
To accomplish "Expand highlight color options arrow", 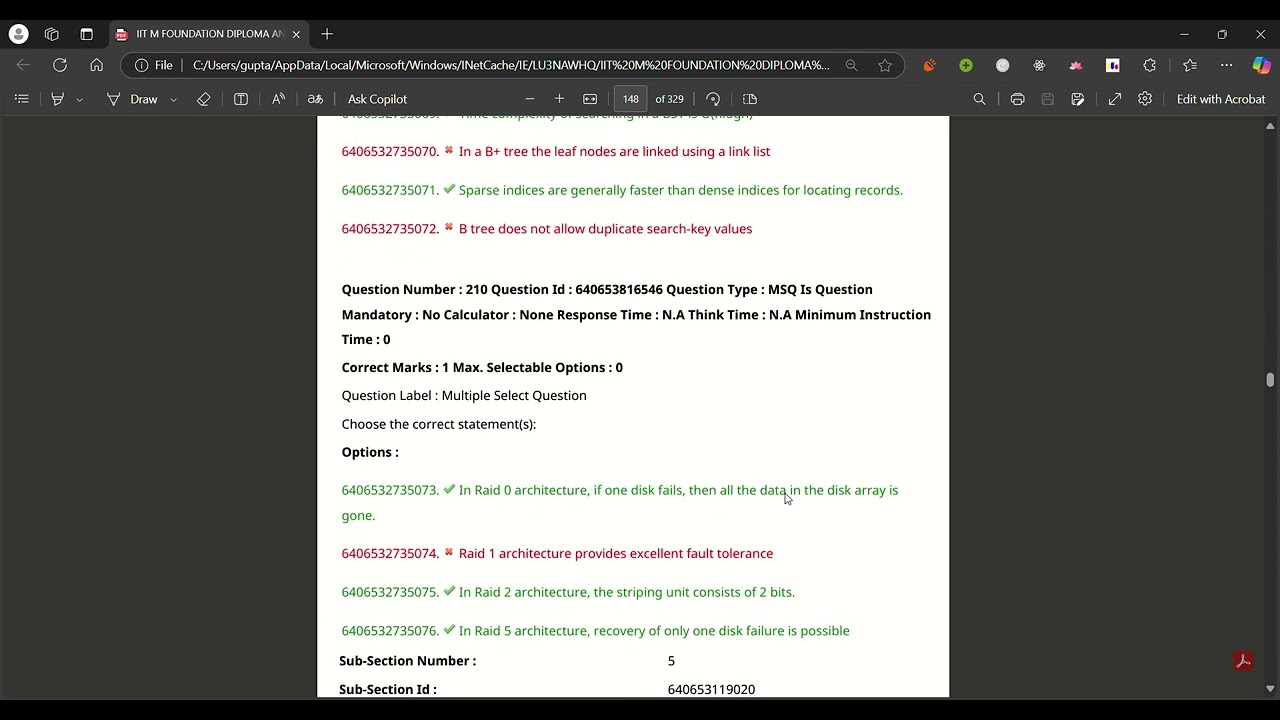I will [x=79, y=99].
